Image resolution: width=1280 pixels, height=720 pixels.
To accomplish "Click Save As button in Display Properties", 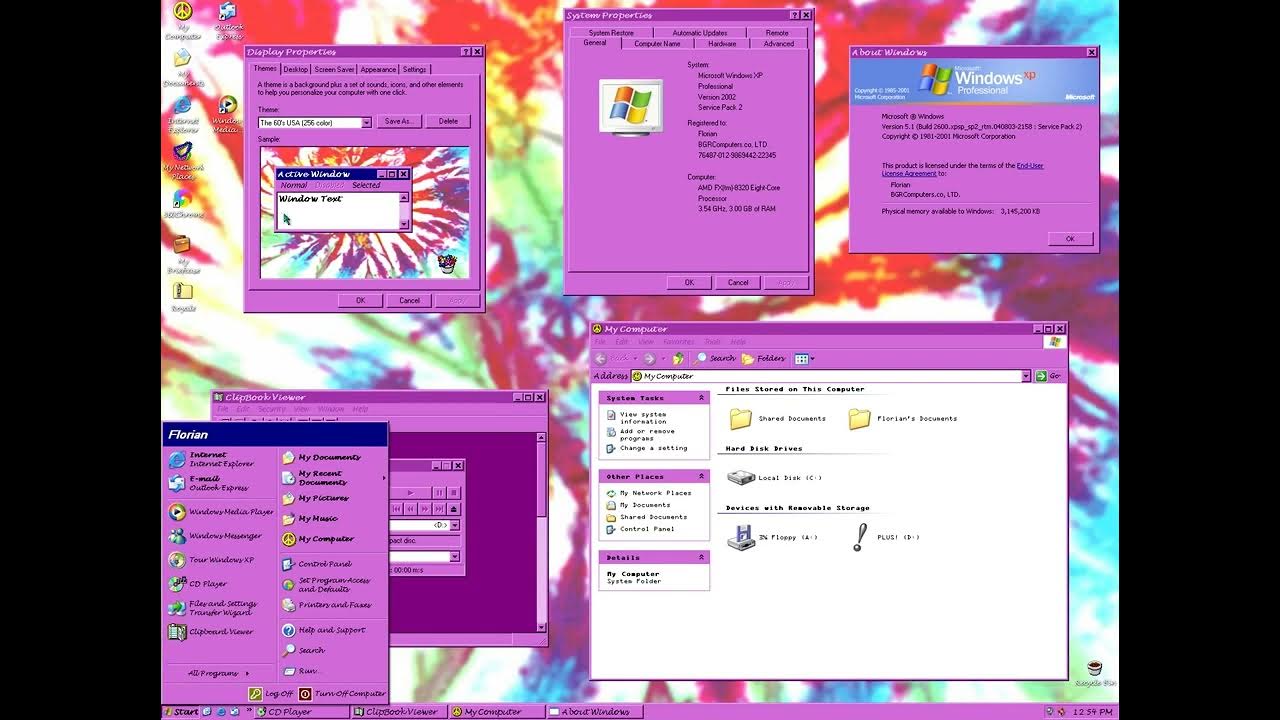I will pos(398,121).
